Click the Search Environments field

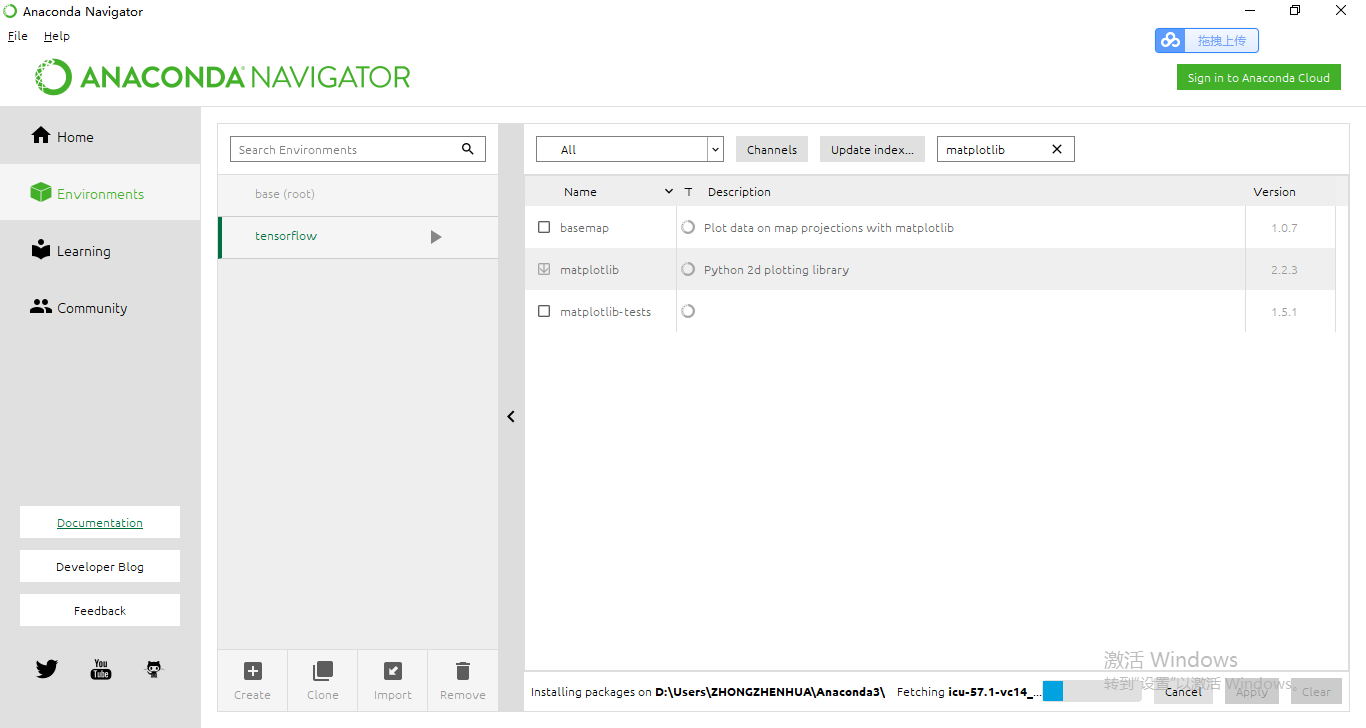pyautogui.click(x=358, y=149)
